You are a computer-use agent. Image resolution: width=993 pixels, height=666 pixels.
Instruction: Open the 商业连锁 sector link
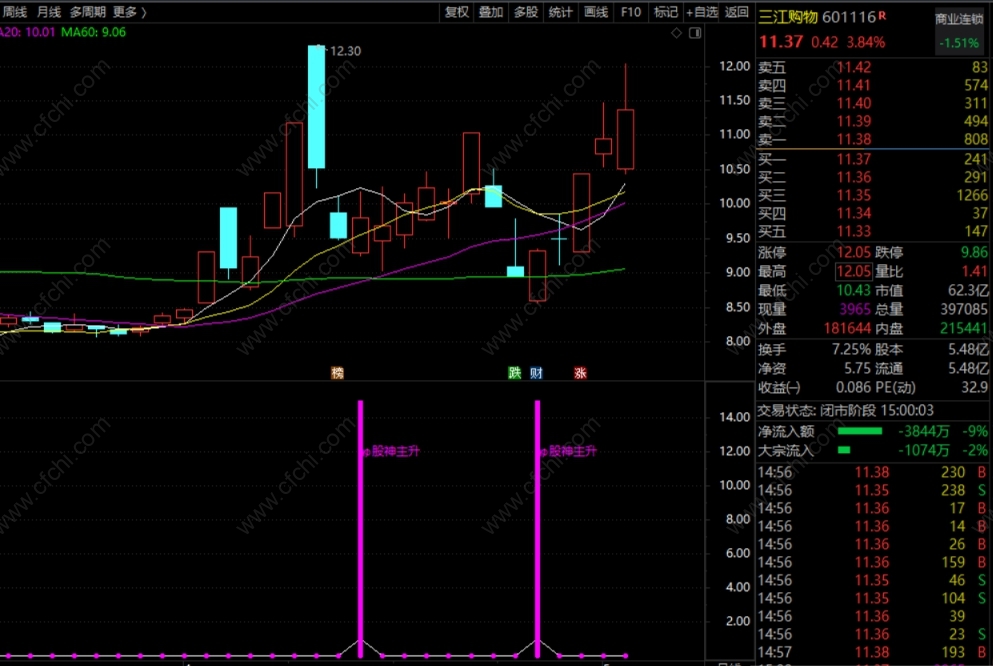[959, 19]
